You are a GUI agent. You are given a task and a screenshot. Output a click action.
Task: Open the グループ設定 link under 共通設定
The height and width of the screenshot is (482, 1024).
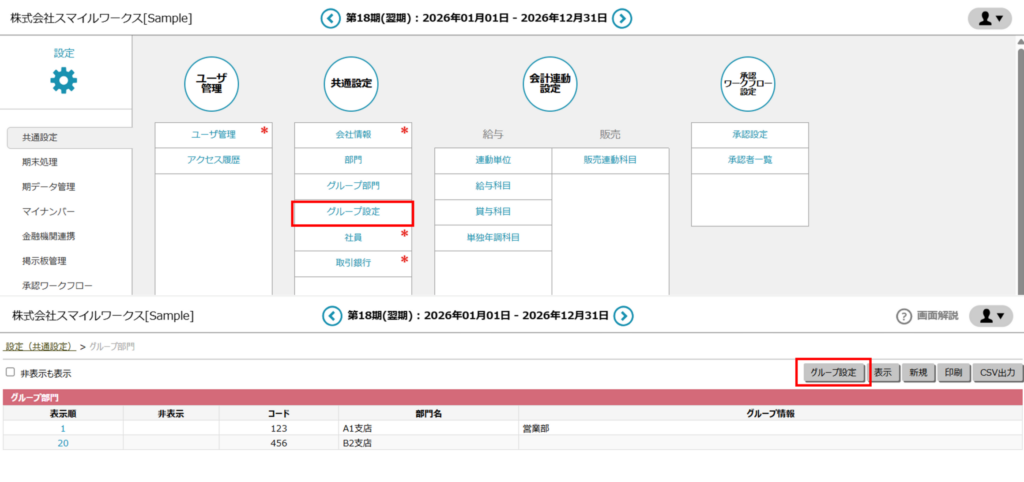click(x=352, y=212)
